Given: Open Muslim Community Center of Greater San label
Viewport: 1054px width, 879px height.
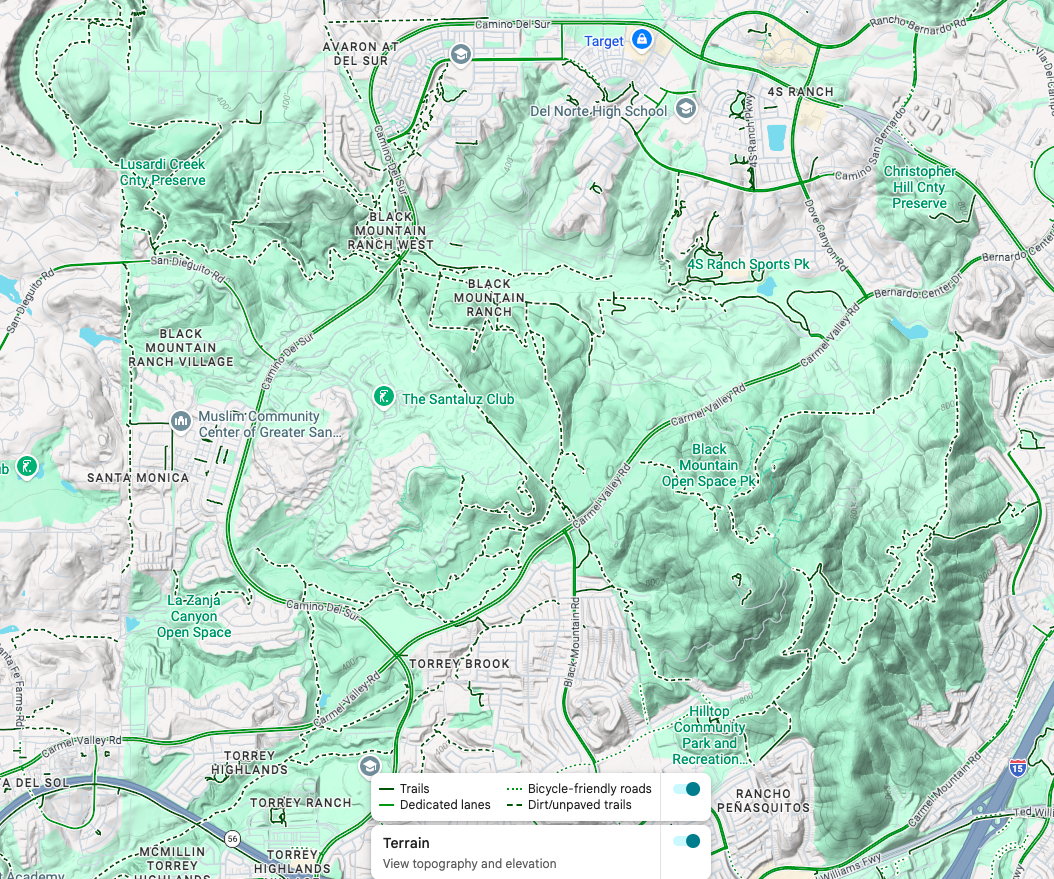Looking at the screenshot, I should 270,424.
